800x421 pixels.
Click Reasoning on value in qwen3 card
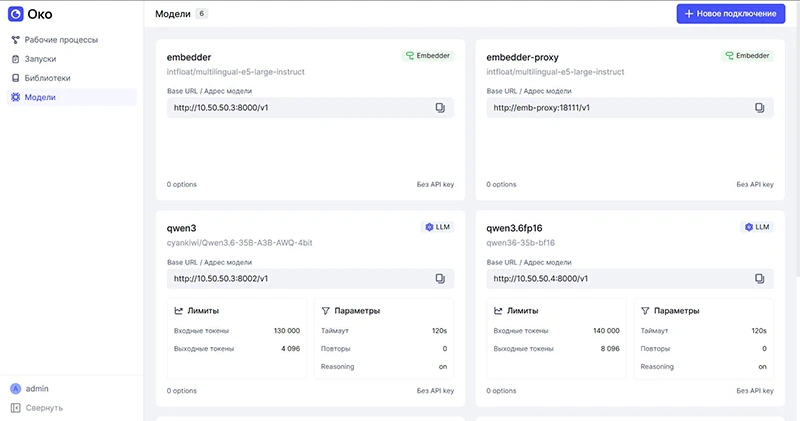point(443,367)
